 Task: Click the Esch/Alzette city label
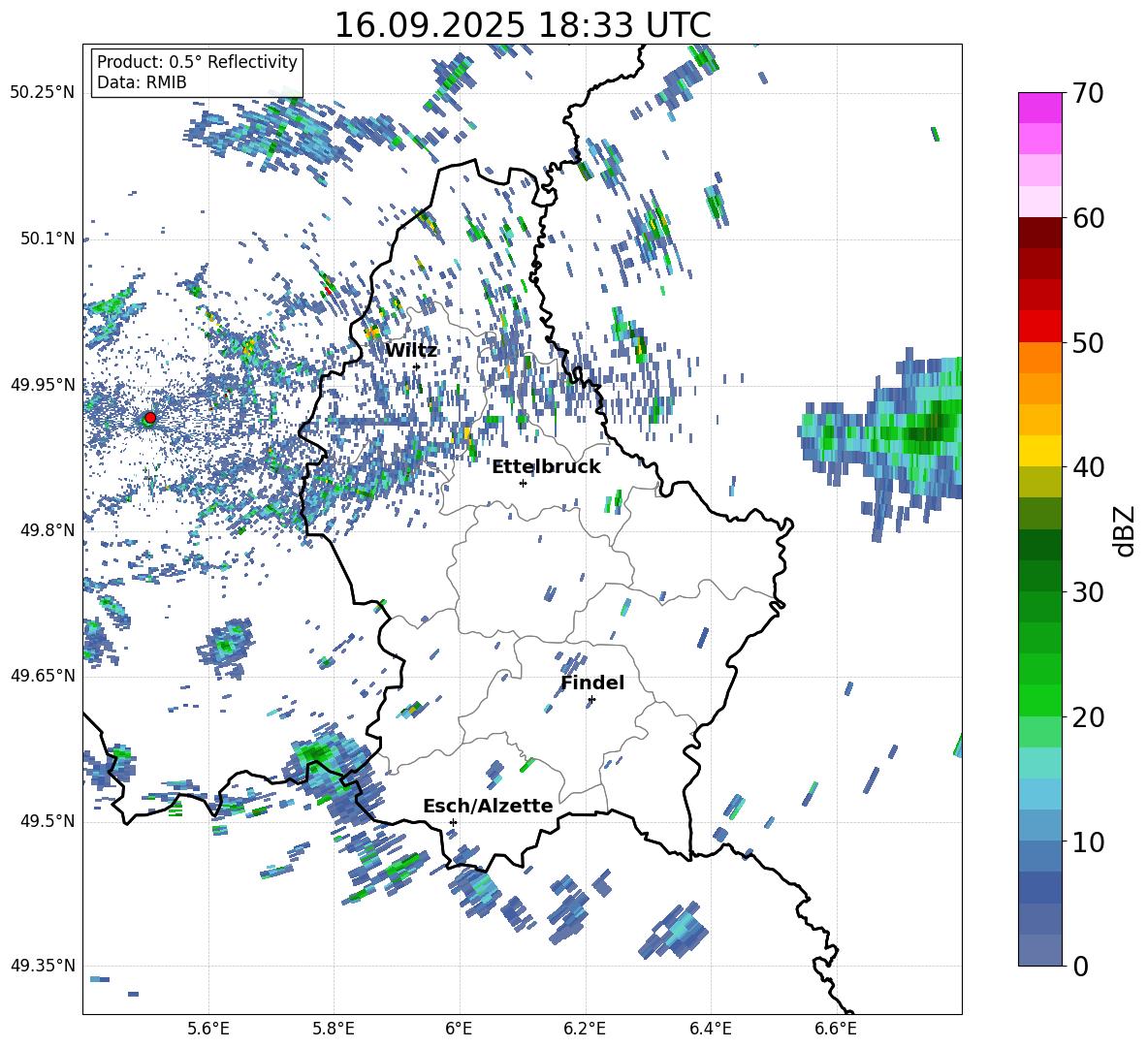488,806
